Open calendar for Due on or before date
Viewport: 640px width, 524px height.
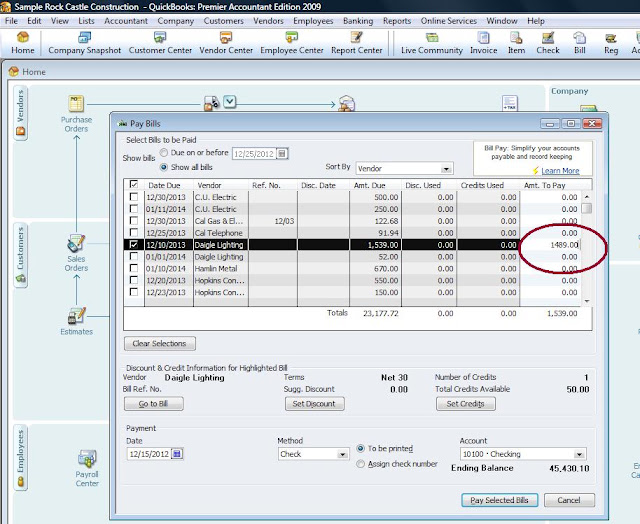282,153
